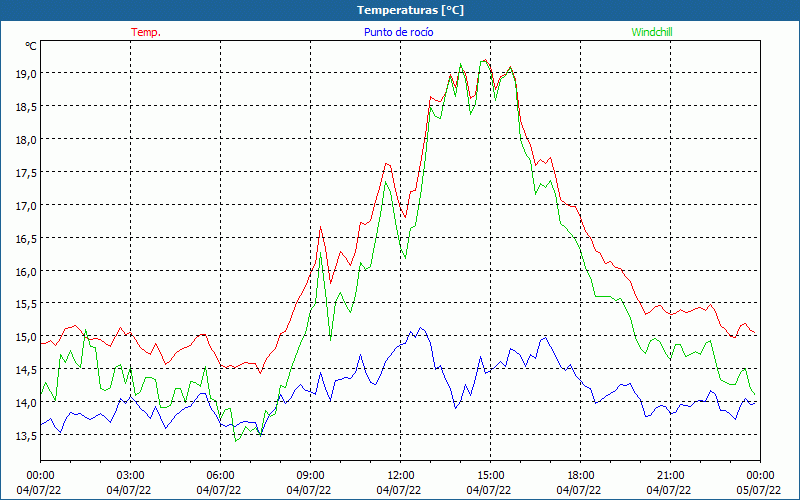
Task: Click the 21:00 time axis label
Action: coord(670,476)
